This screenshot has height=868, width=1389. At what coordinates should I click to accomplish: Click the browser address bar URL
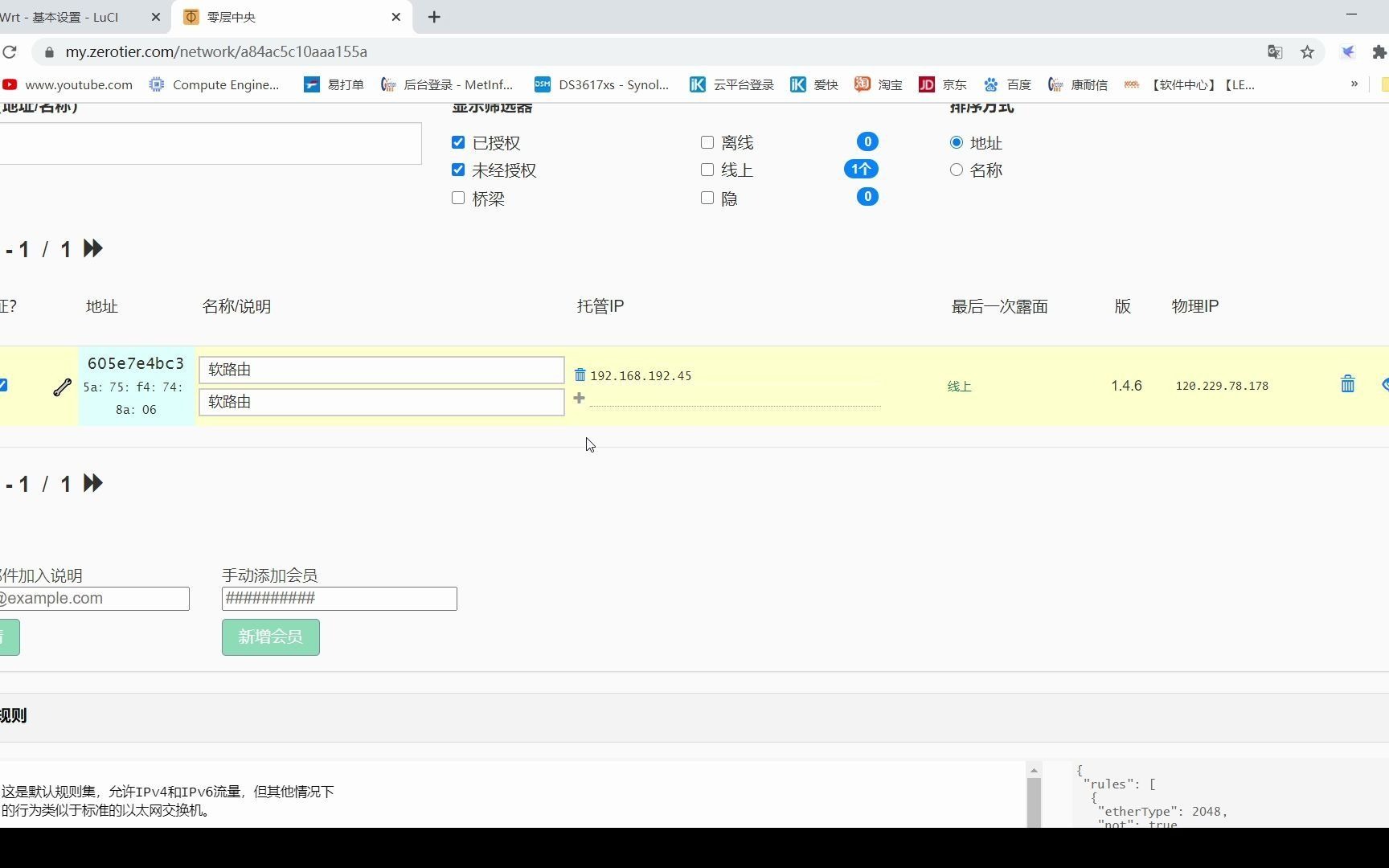point(216,52)
